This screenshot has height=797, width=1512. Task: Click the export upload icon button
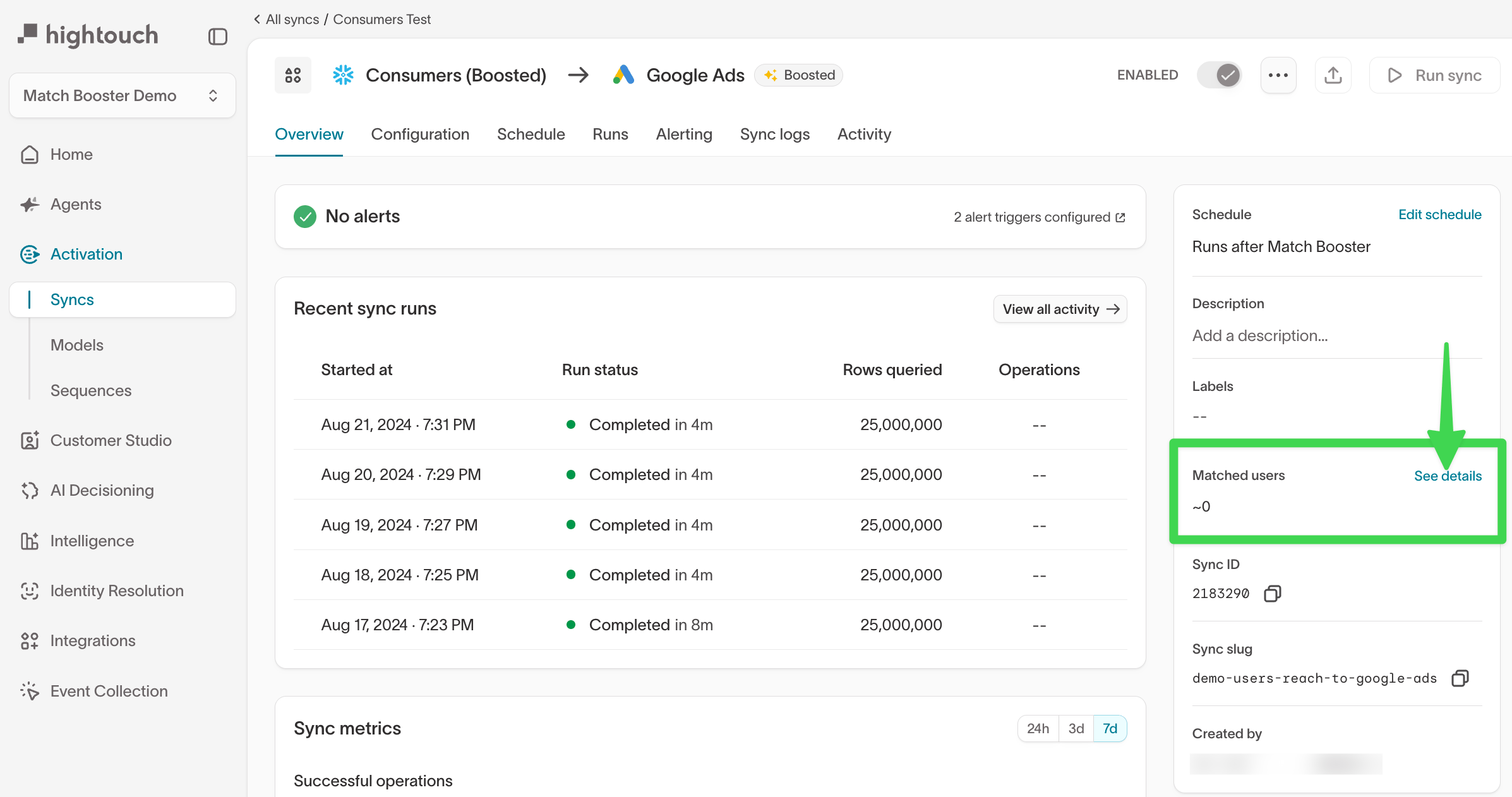(1333, 75)
